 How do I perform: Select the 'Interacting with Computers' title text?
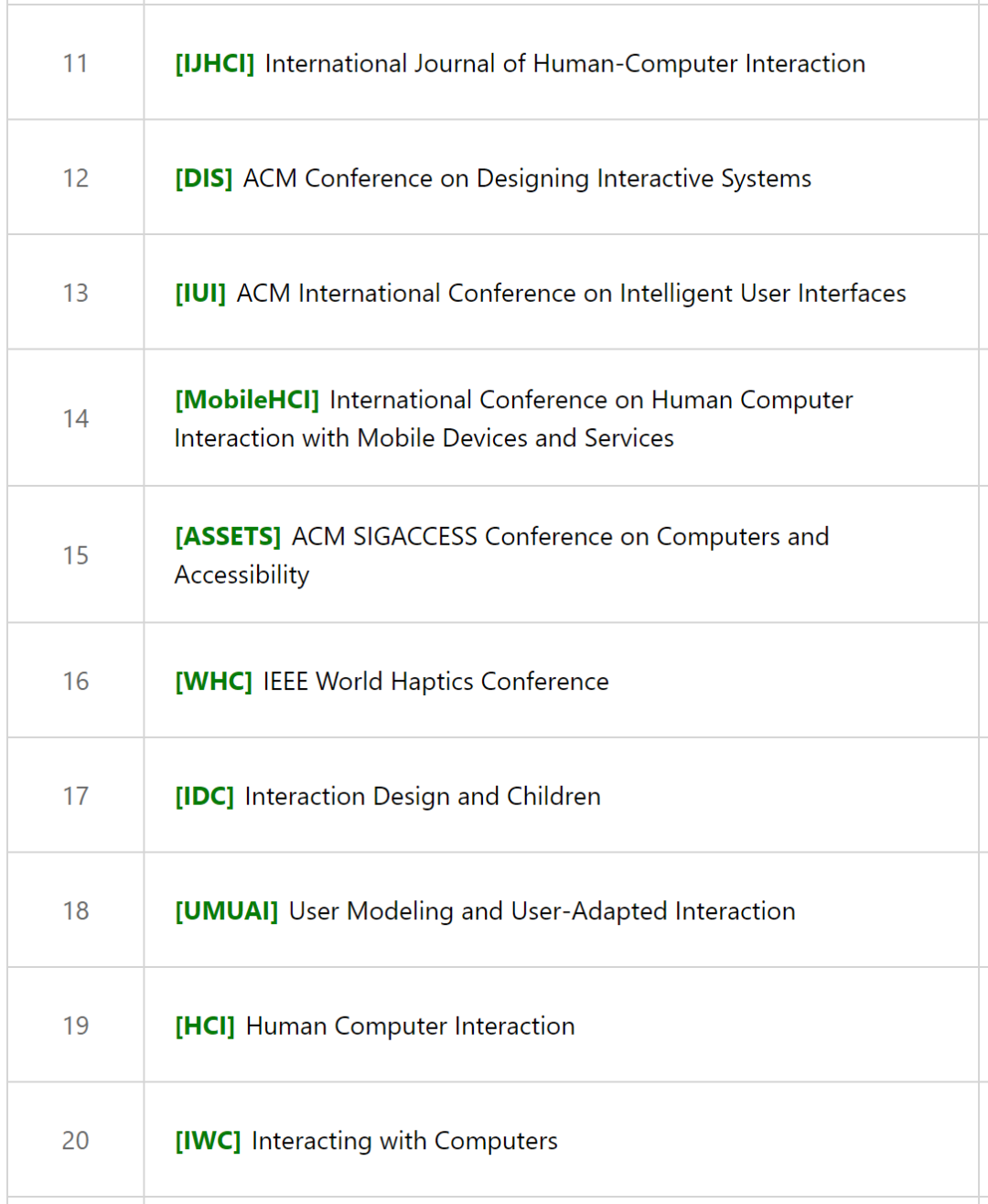(404, 1141)
